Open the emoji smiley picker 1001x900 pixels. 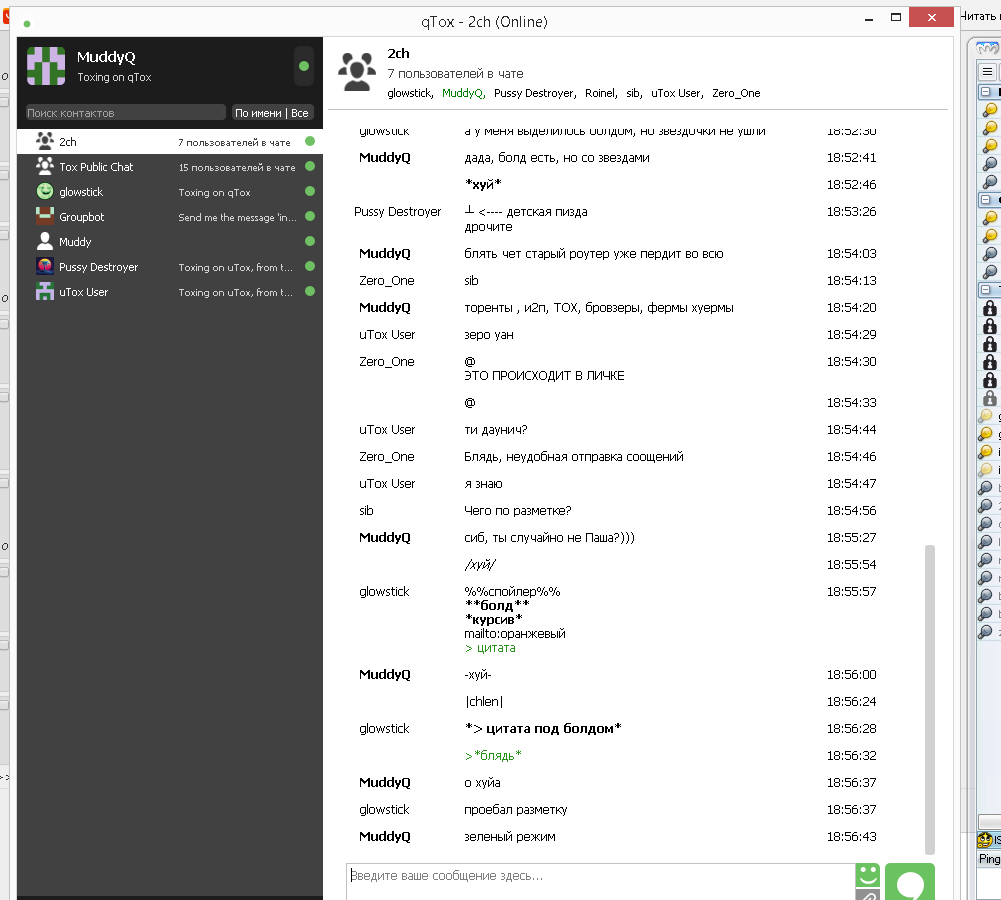click(x=868, y=874)
